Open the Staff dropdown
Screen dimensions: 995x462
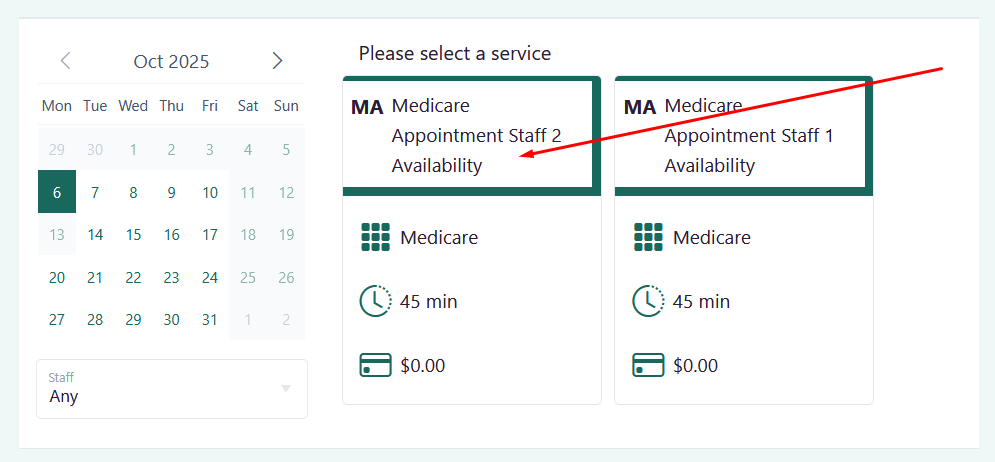pyautogui.click(x=160, y=389)
